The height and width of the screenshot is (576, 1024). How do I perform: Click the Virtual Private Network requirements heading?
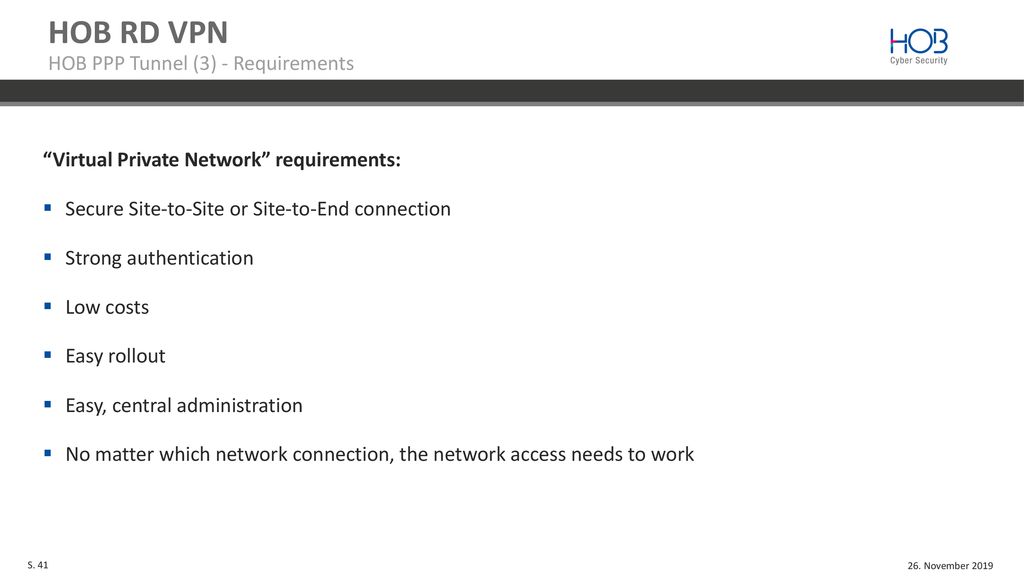(221, 159)
